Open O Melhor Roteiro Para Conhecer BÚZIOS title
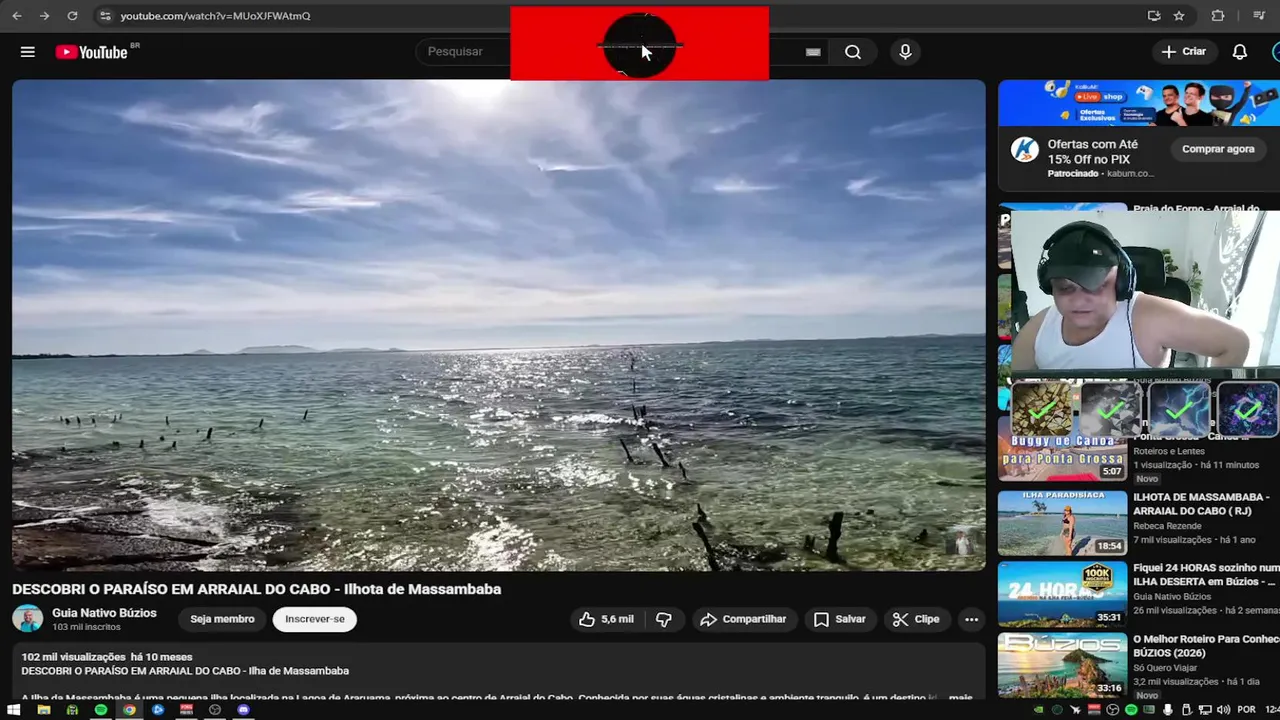The height and width of the screenshot is (720, 1280). [x=1206, y=646]
